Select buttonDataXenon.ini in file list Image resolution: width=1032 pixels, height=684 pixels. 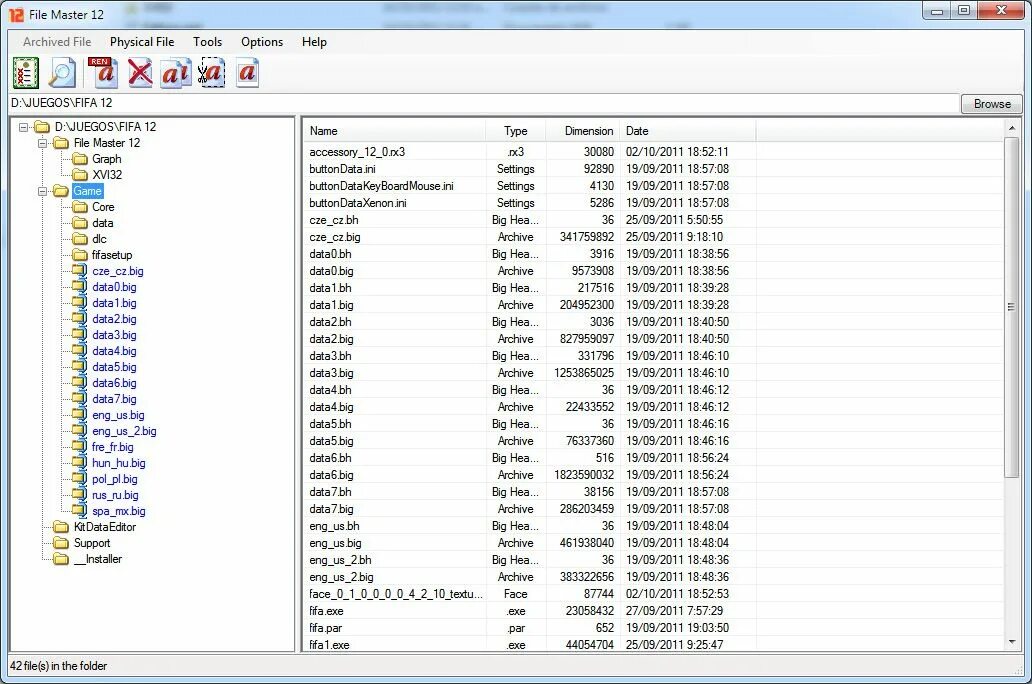pyautogui.click(x=358, y=203)
